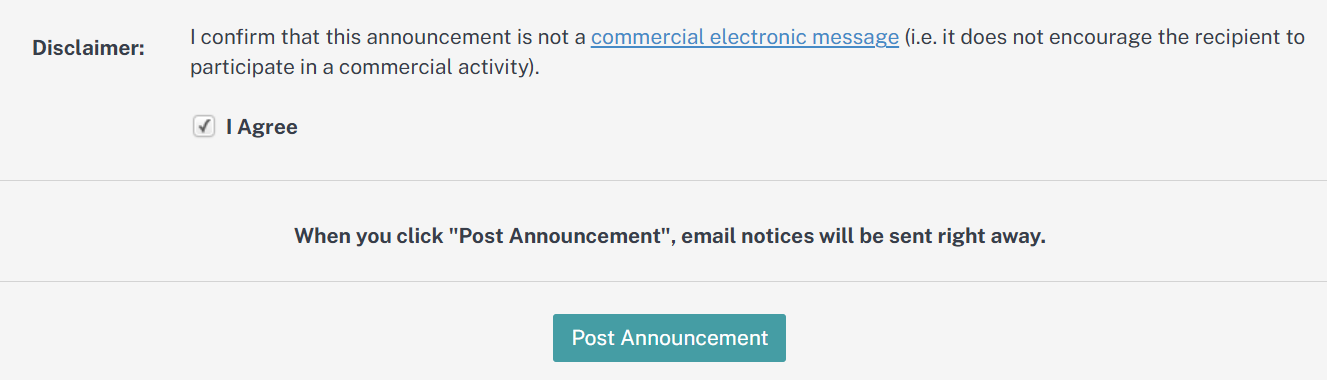The height and width of the screenshot is (380, 1327).
Task: Open the commercial electronic message link
Action: pyautogui.click(x=744, y=38)
